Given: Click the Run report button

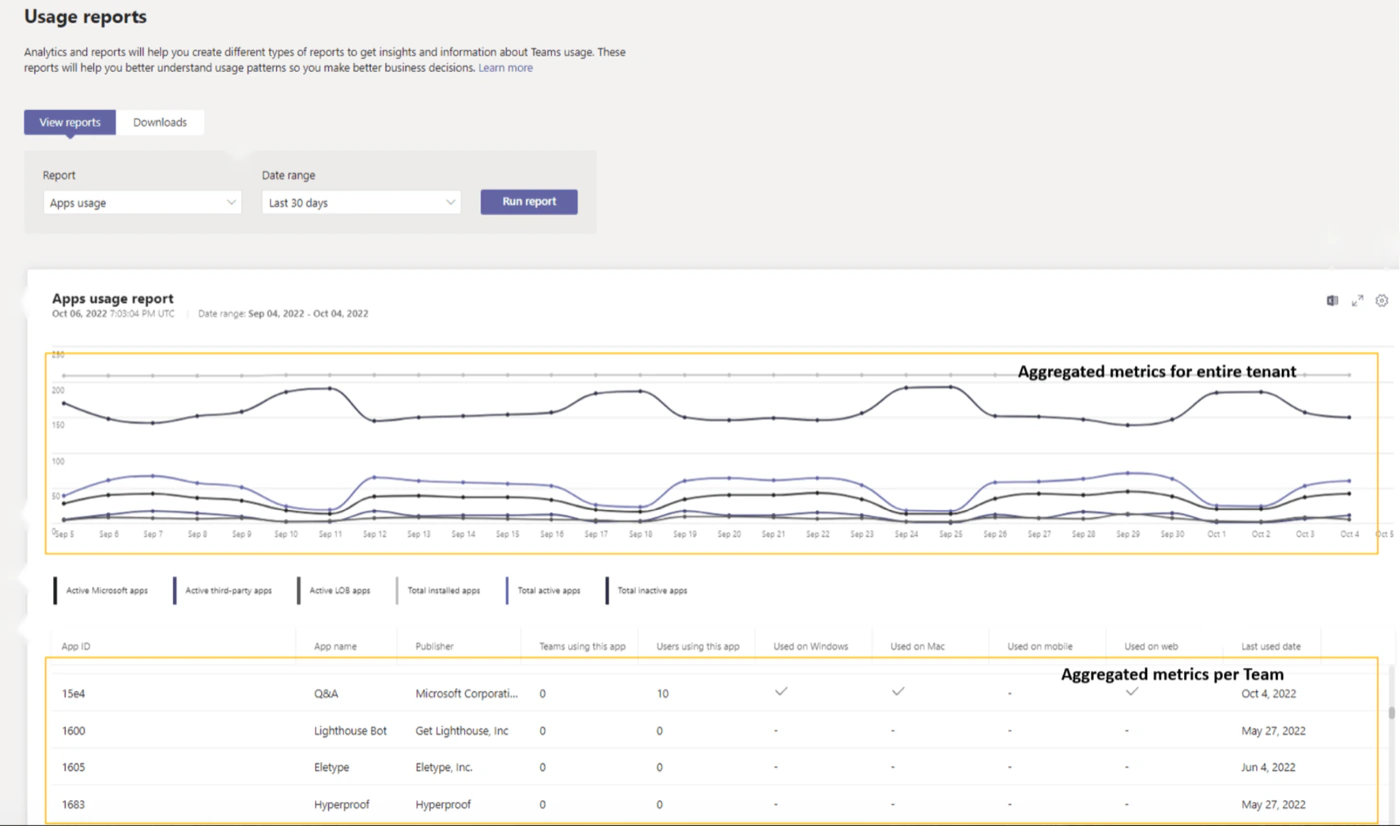Looking at the screenshot, I should (x=529, y=201).
